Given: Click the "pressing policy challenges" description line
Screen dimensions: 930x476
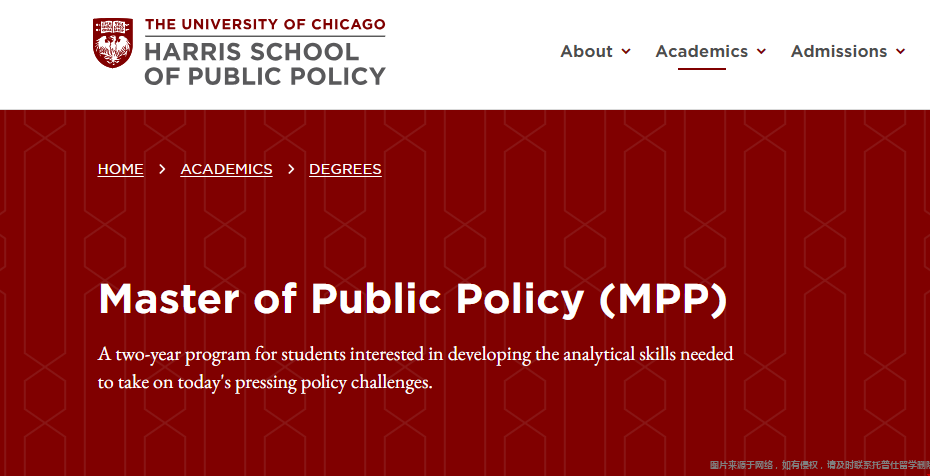Looking at the screenshot, I should click(265, 382).
